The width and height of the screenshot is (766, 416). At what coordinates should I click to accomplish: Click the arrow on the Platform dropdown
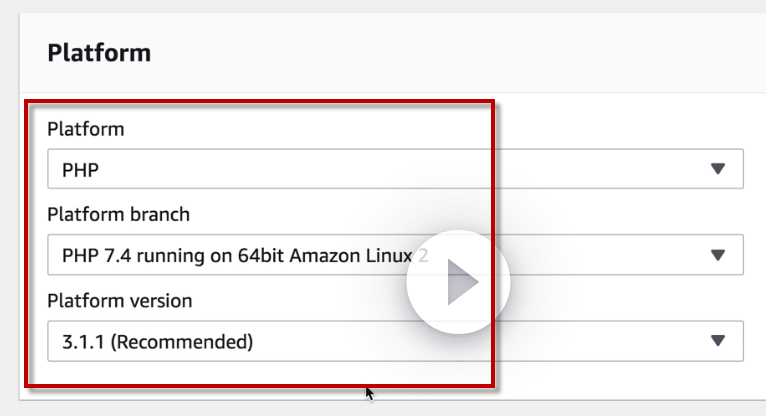tap(717, 169)
